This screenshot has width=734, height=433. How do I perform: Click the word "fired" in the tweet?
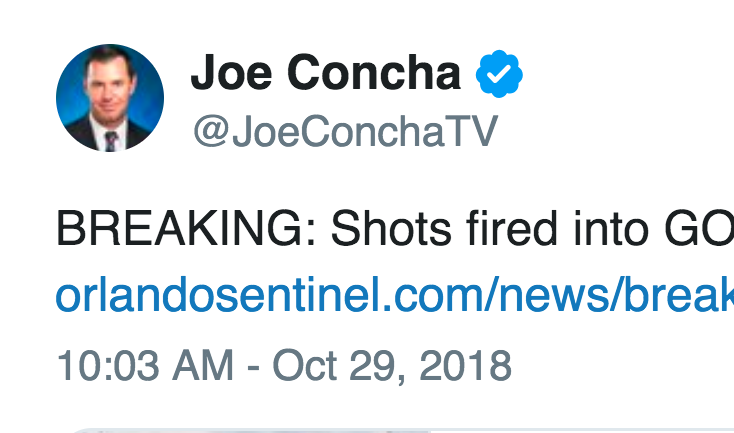pyautogui.click(x=512, y=228)
